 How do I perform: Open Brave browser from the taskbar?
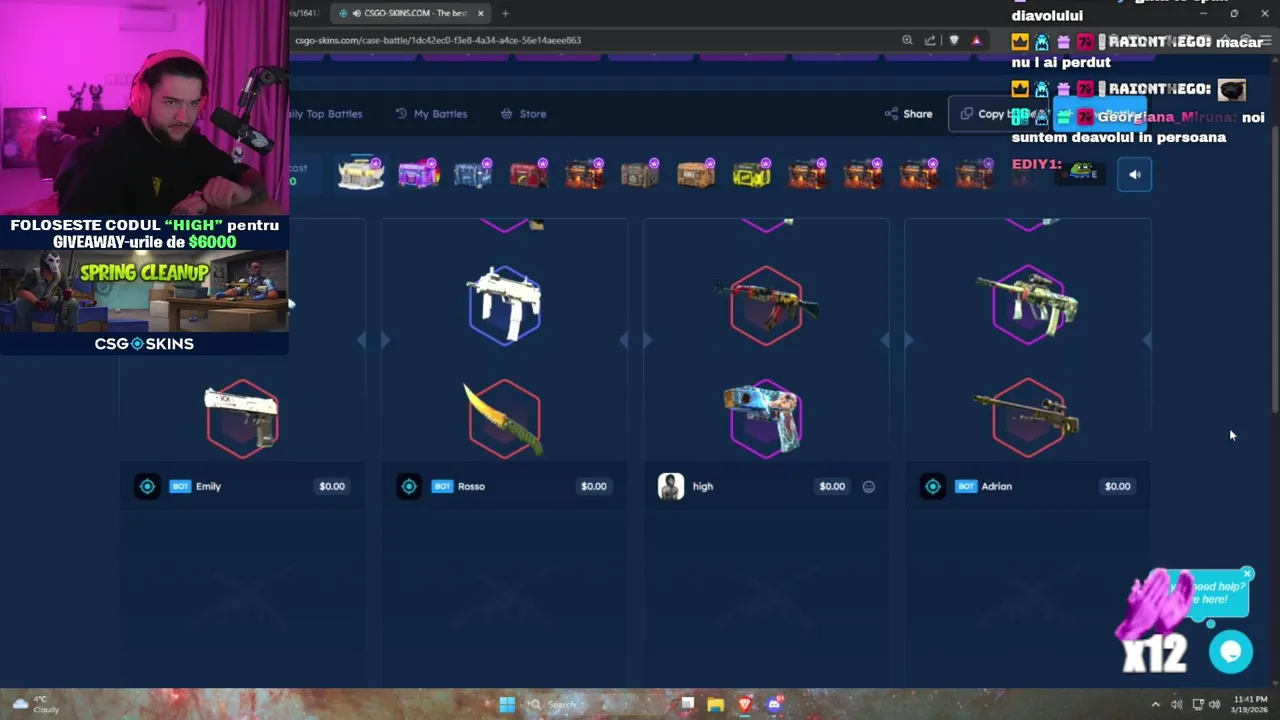pos(745,704)
